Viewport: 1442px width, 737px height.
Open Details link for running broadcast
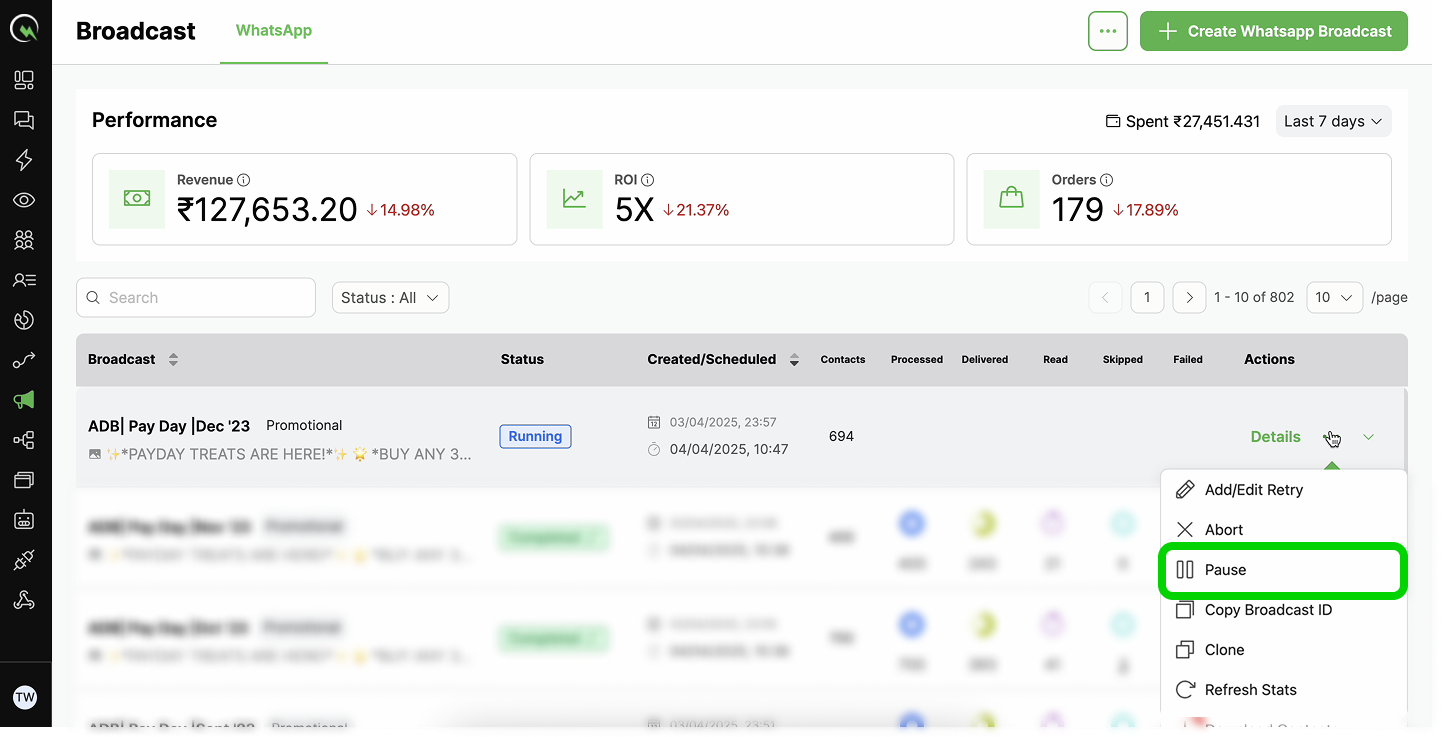(x=1275, y=437)
